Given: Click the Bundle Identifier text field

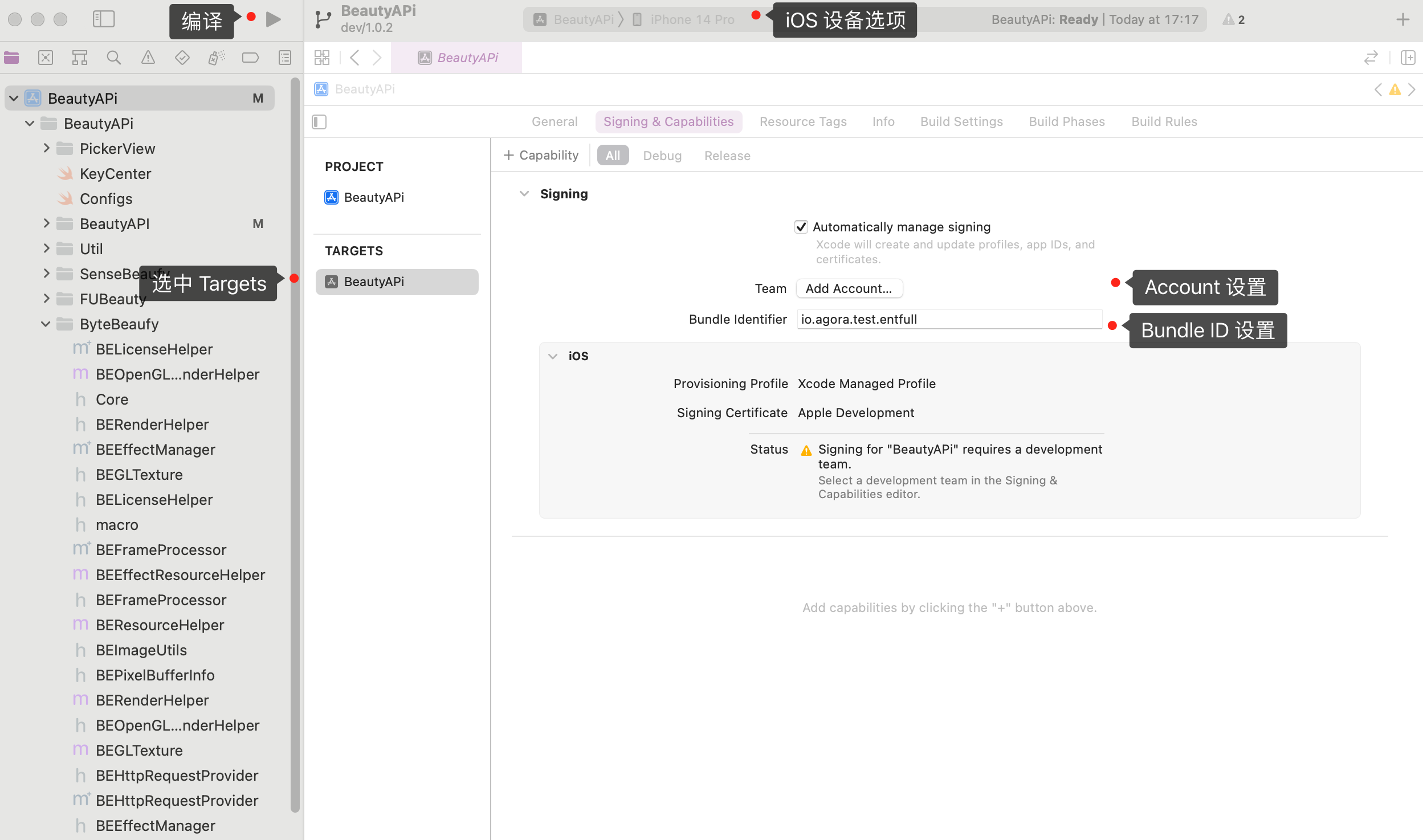Looking at the screenshot, I should tap(949, 319).
